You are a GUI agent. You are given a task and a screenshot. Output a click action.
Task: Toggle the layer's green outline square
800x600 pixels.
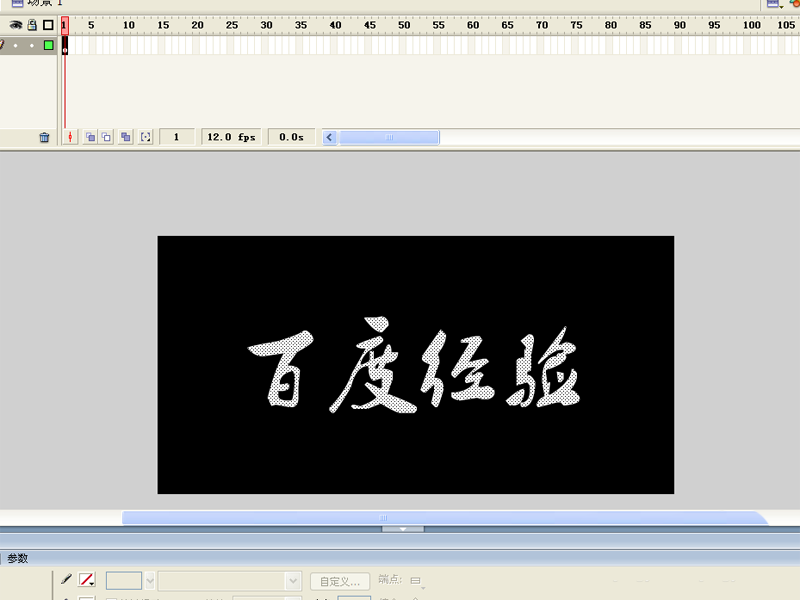pos(48,45)
